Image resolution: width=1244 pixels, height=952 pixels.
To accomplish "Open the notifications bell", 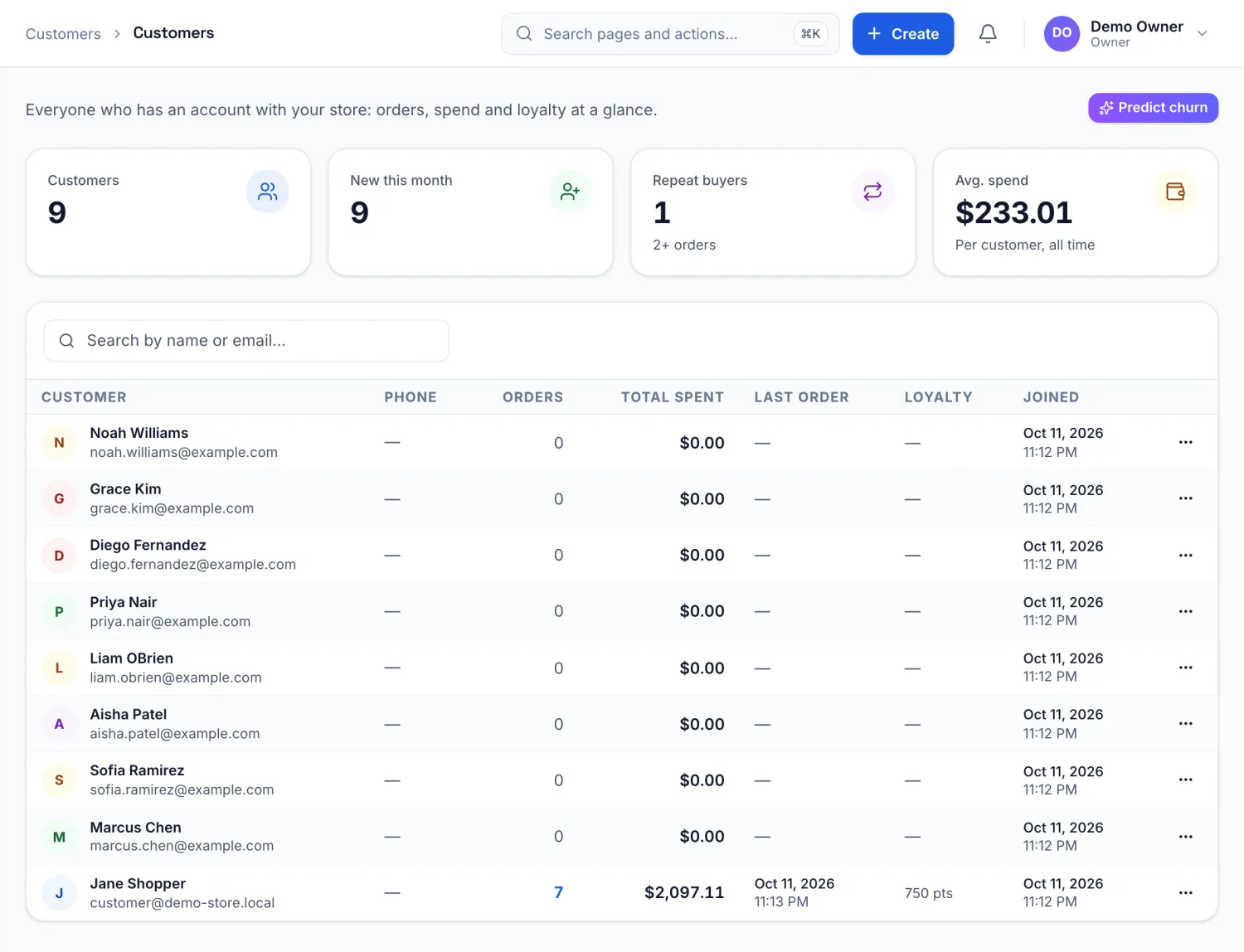I will [988, 34].
